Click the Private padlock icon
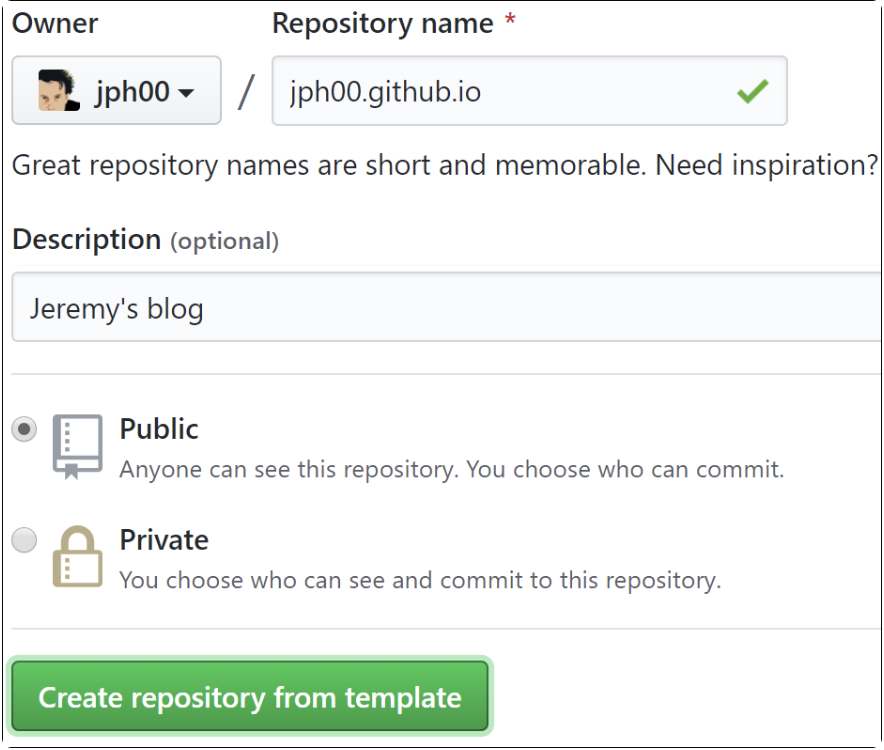884x750 pixels. [x=77, y=556]
